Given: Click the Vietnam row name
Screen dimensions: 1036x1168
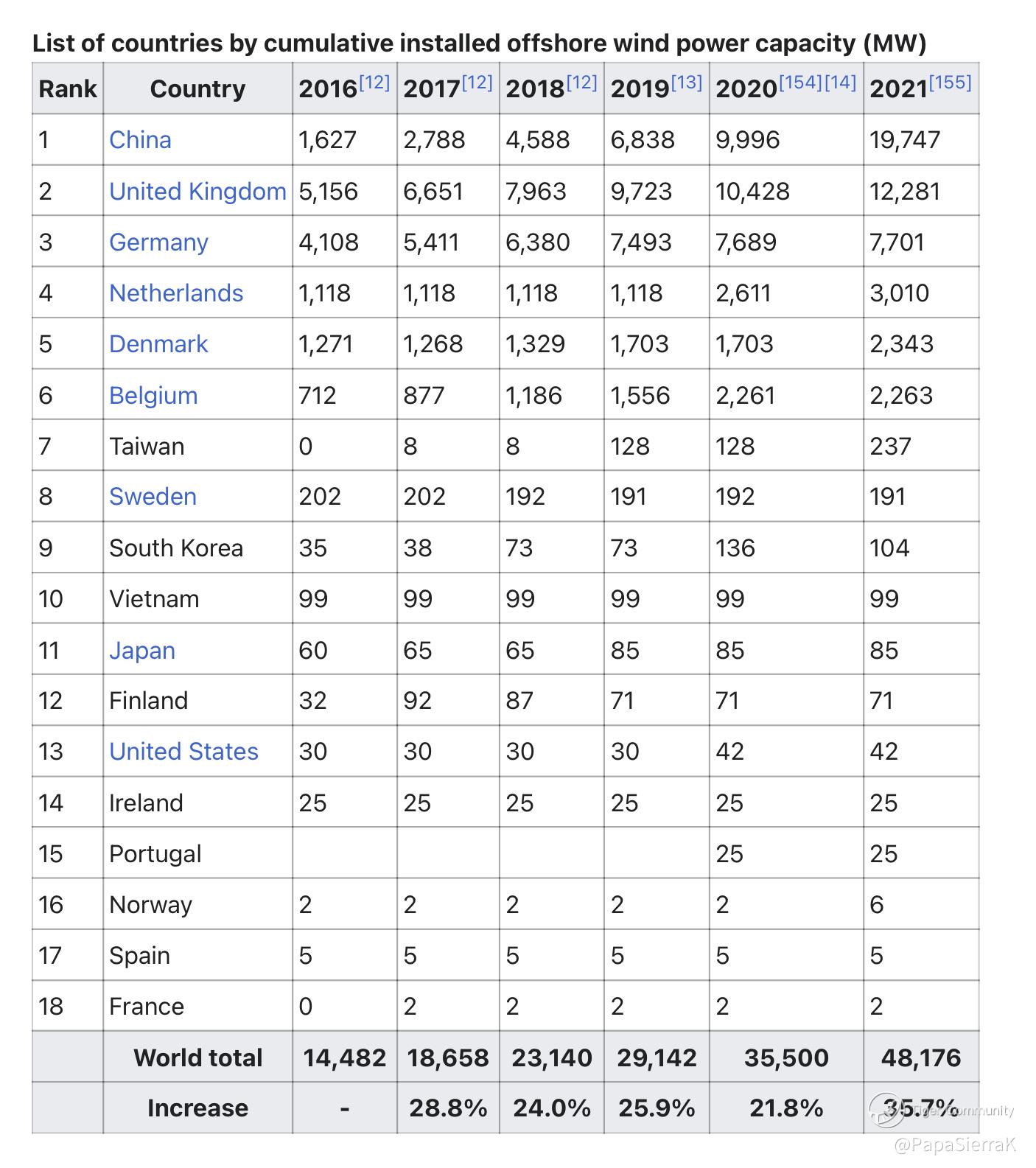Looking at the screenshot, I should point(154,599).
